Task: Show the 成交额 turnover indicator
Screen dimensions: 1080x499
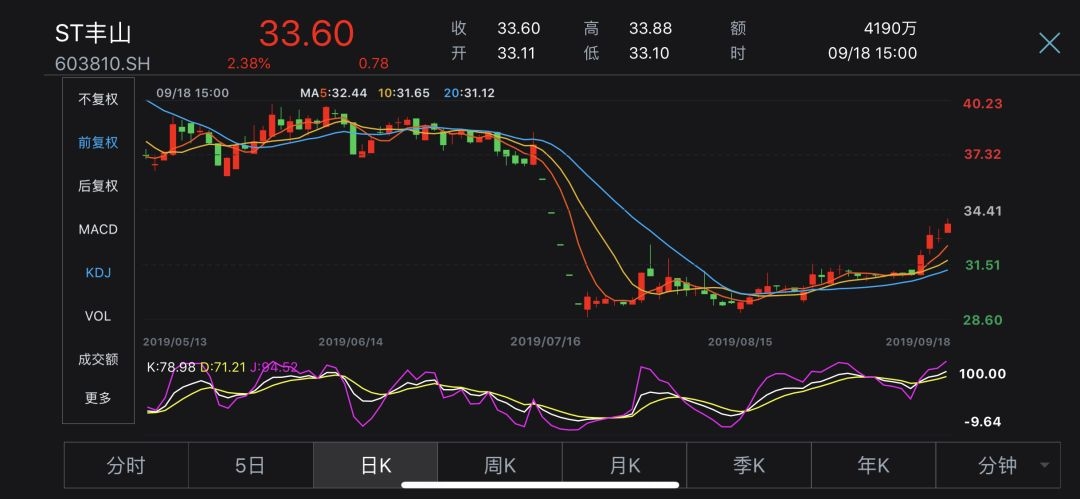Action: 98,359
